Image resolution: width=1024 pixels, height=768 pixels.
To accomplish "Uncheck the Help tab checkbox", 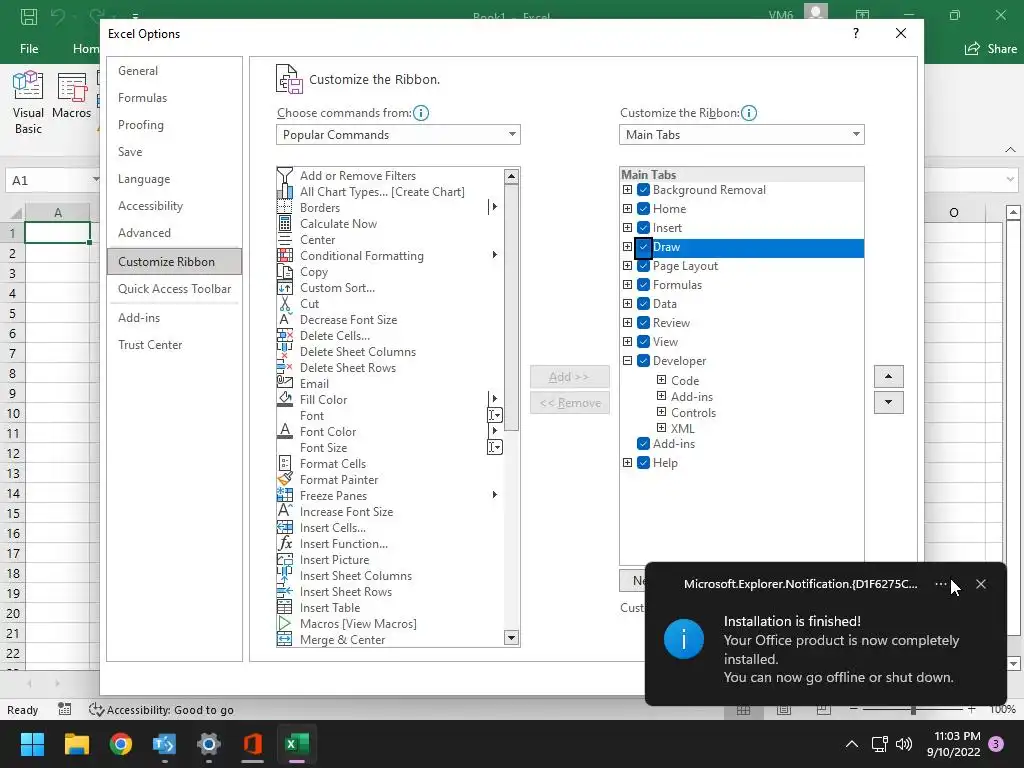I will pyautogui.click(x=643, y=462).
